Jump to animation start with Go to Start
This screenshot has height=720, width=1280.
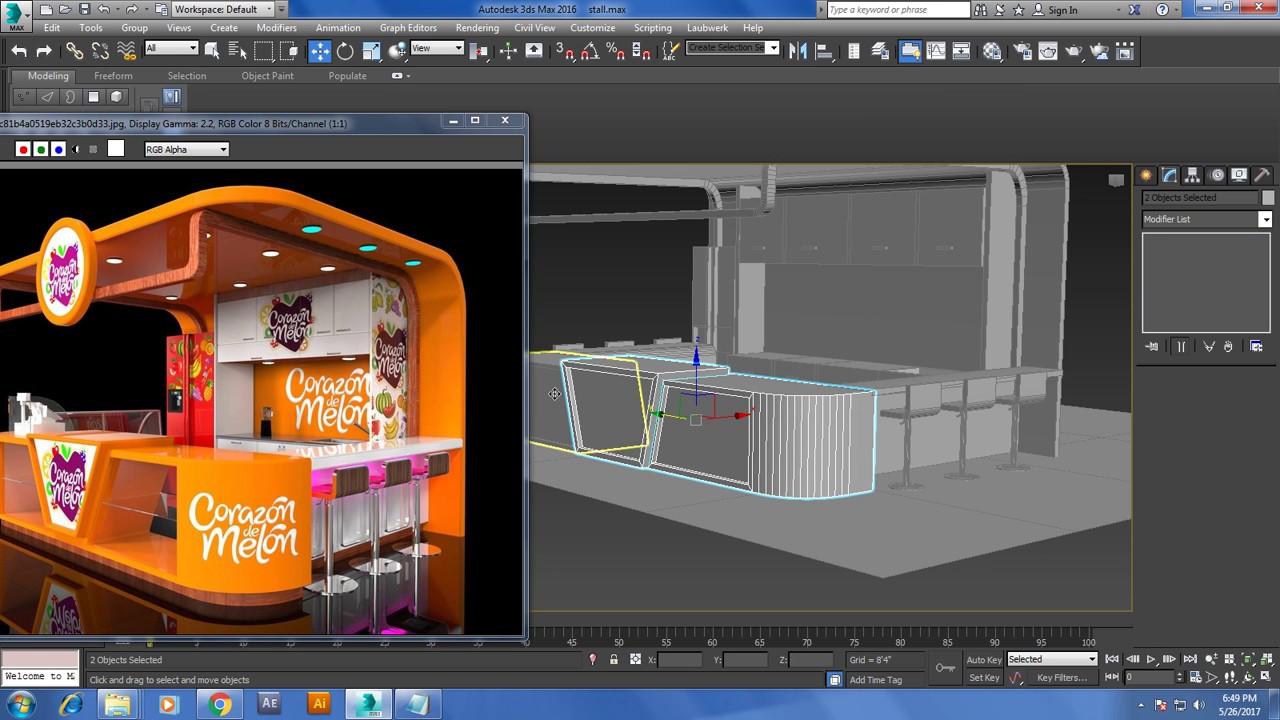point(1112,659)
